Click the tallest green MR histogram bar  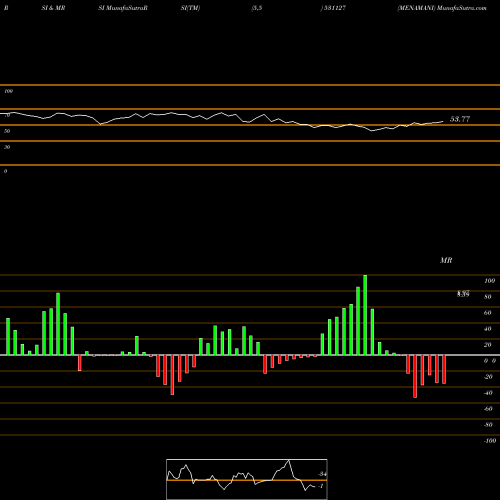click(365, 315)
